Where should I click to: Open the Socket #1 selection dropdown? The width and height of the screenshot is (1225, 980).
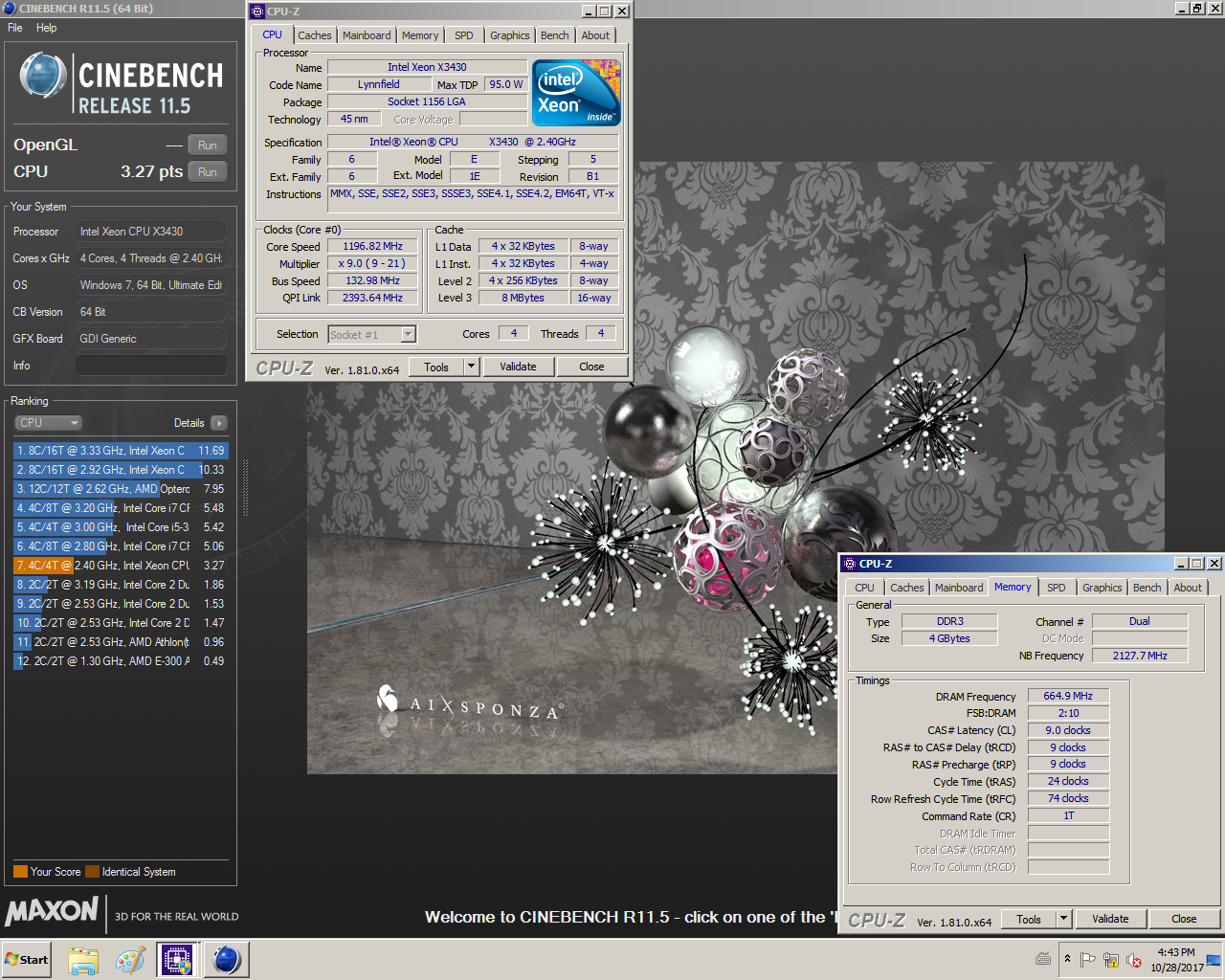372,334
